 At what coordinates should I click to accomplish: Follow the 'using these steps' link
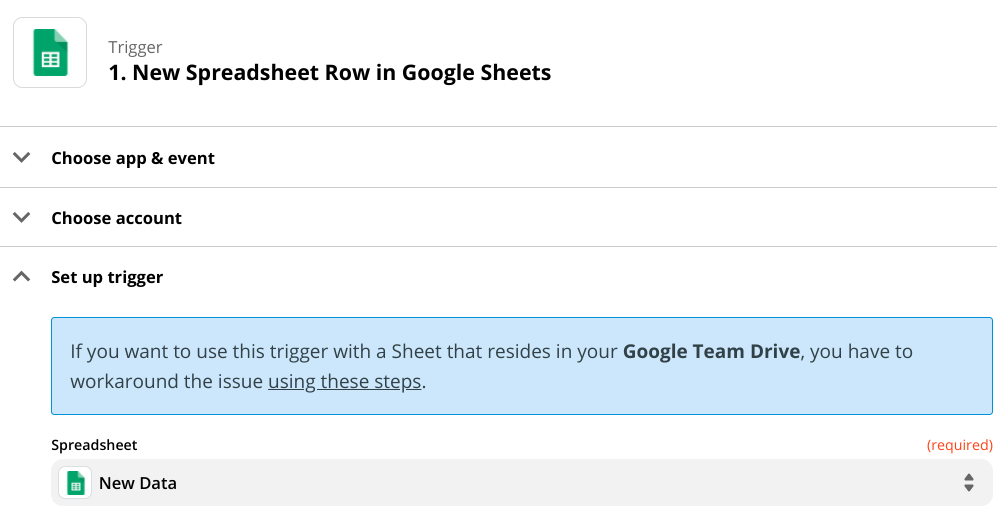[345, 381]
